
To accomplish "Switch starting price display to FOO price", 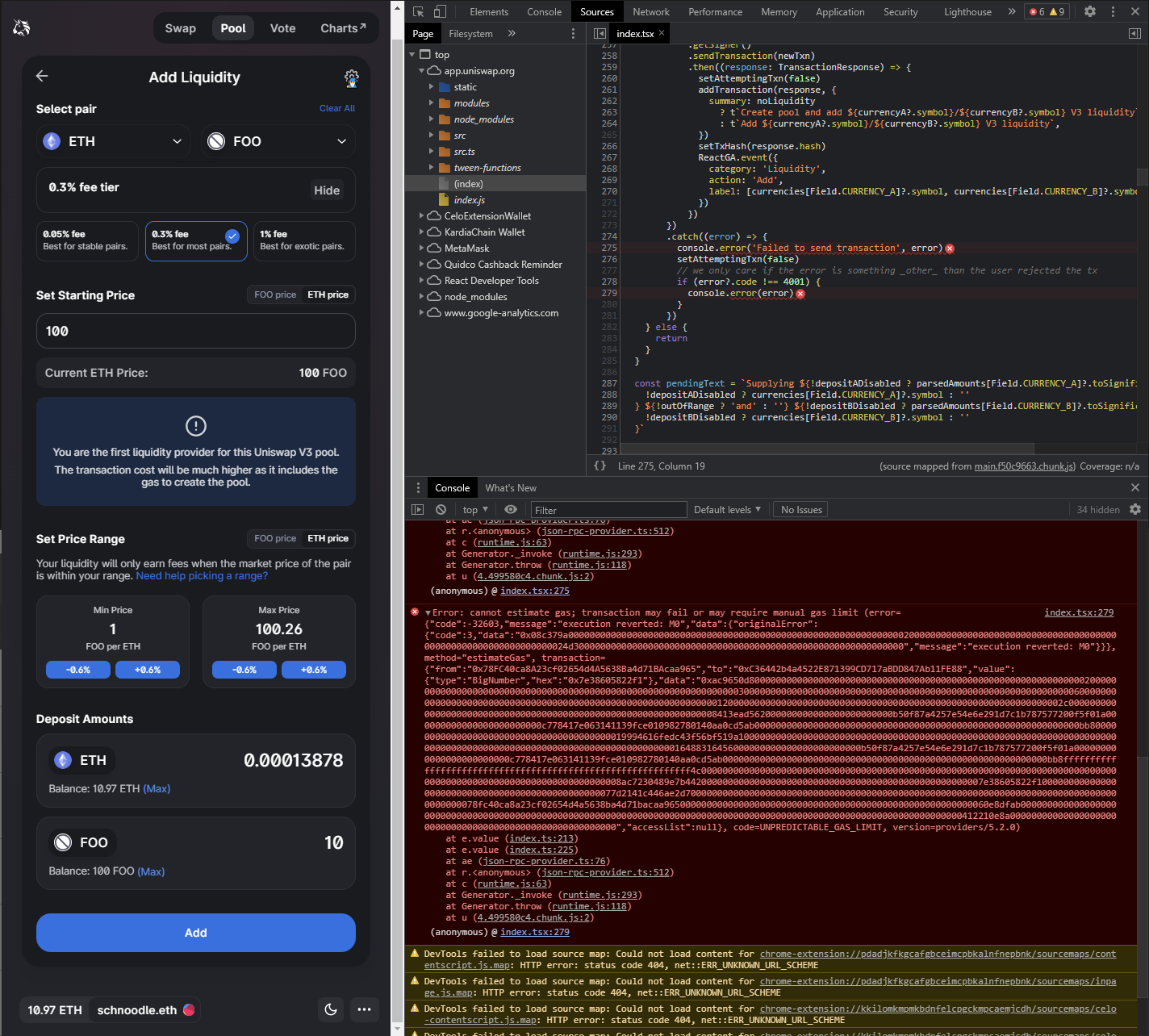I will coord(274,295).
